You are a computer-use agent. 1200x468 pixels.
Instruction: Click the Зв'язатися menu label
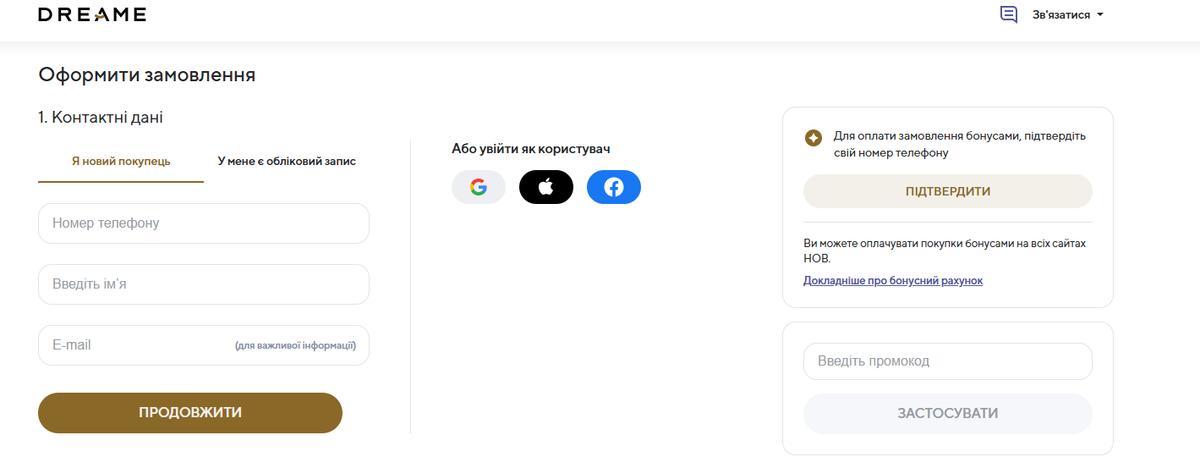1061,15
